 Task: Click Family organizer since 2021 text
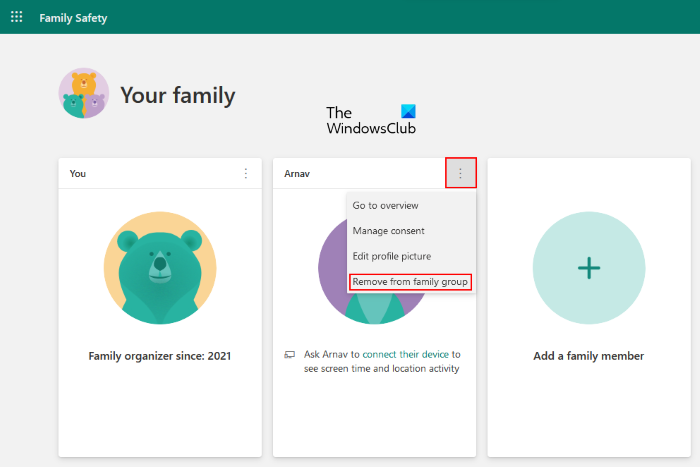click(x=160, y=355)
